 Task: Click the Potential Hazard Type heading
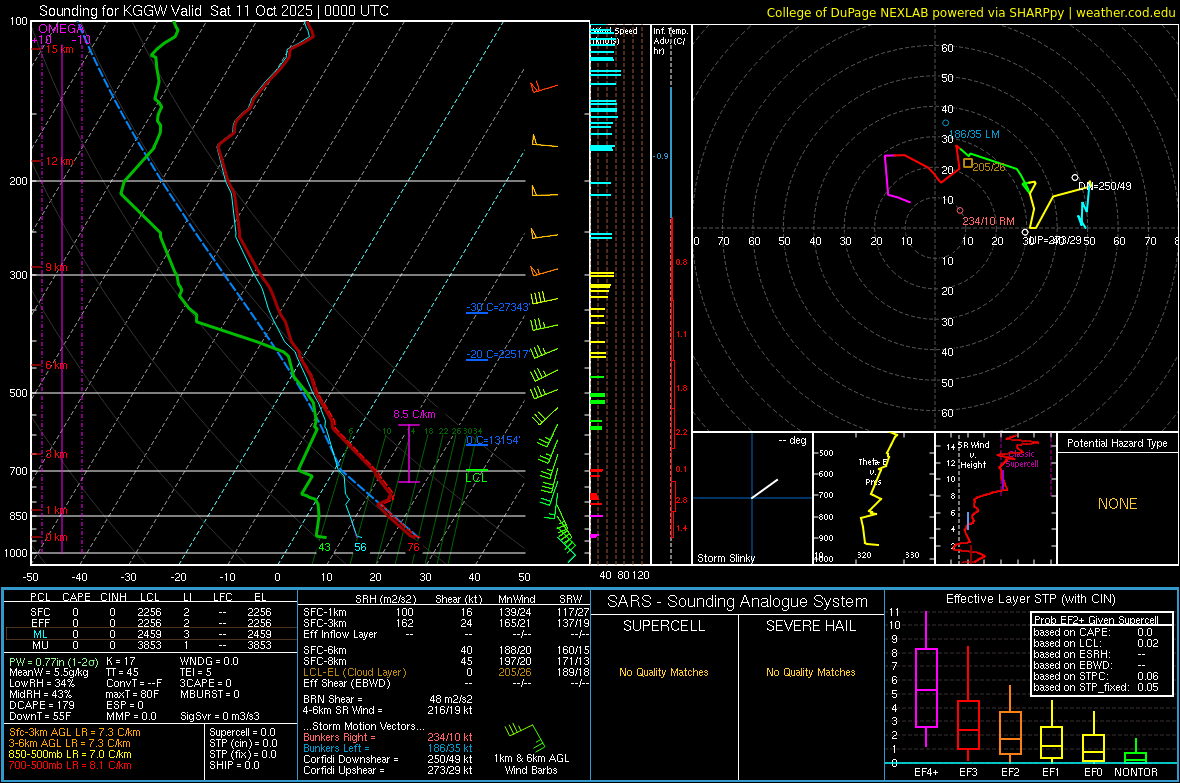pos(1117,443)
